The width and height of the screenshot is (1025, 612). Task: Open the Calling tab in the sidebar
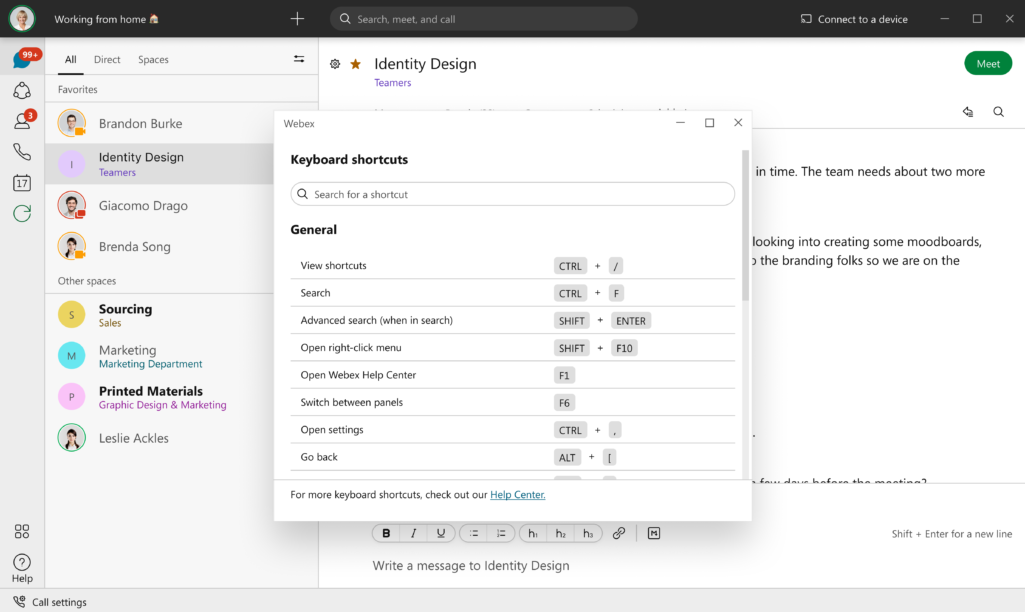[21, 151]
